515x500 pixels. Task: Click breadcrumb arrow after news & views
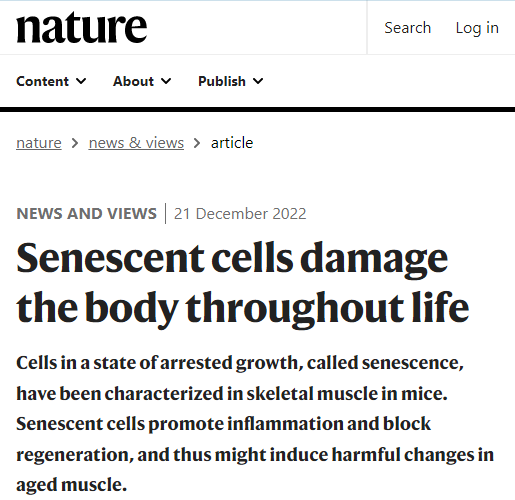tap(197, 143)
